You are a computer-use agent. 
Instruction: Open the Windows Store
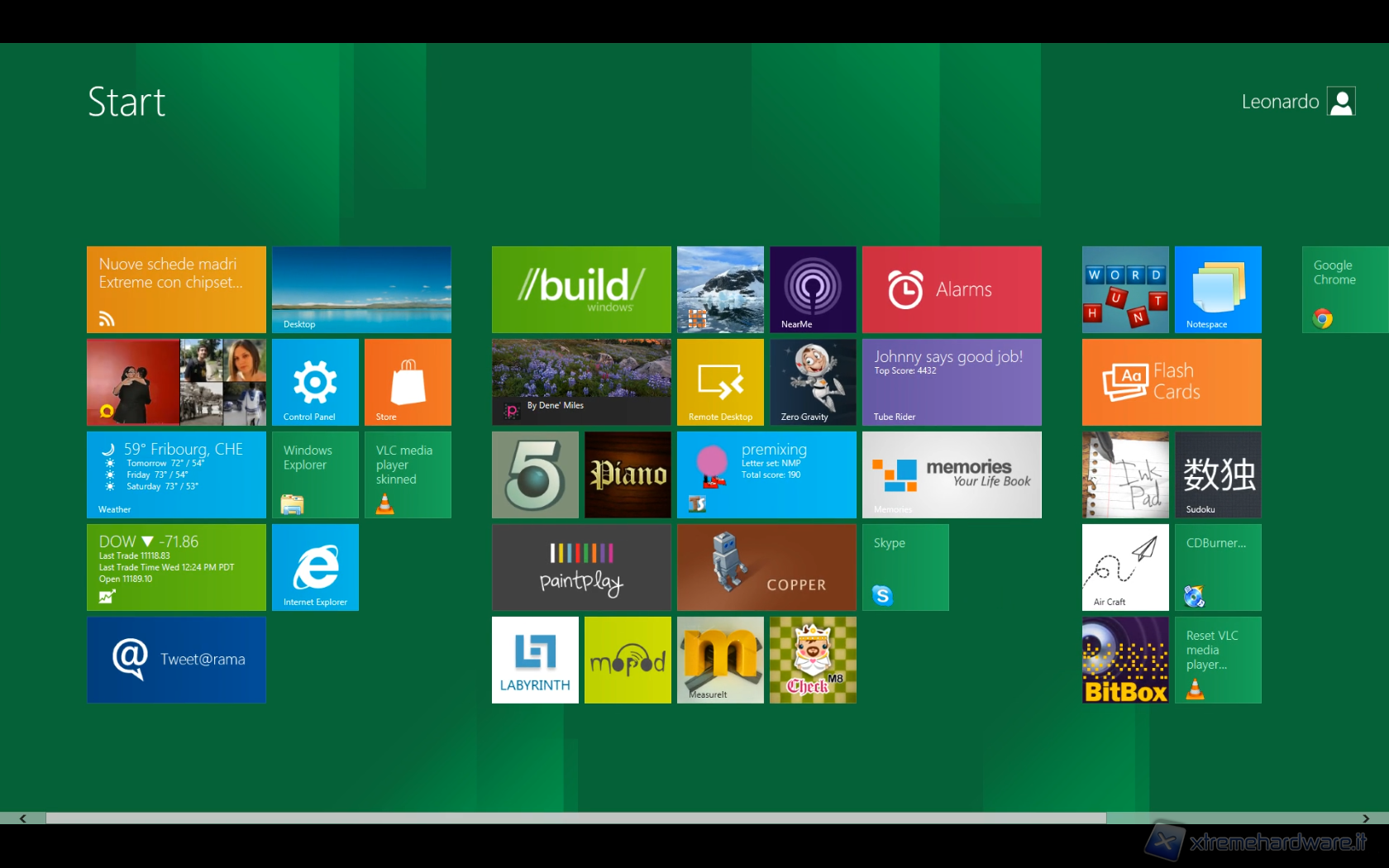pos(407,382)
